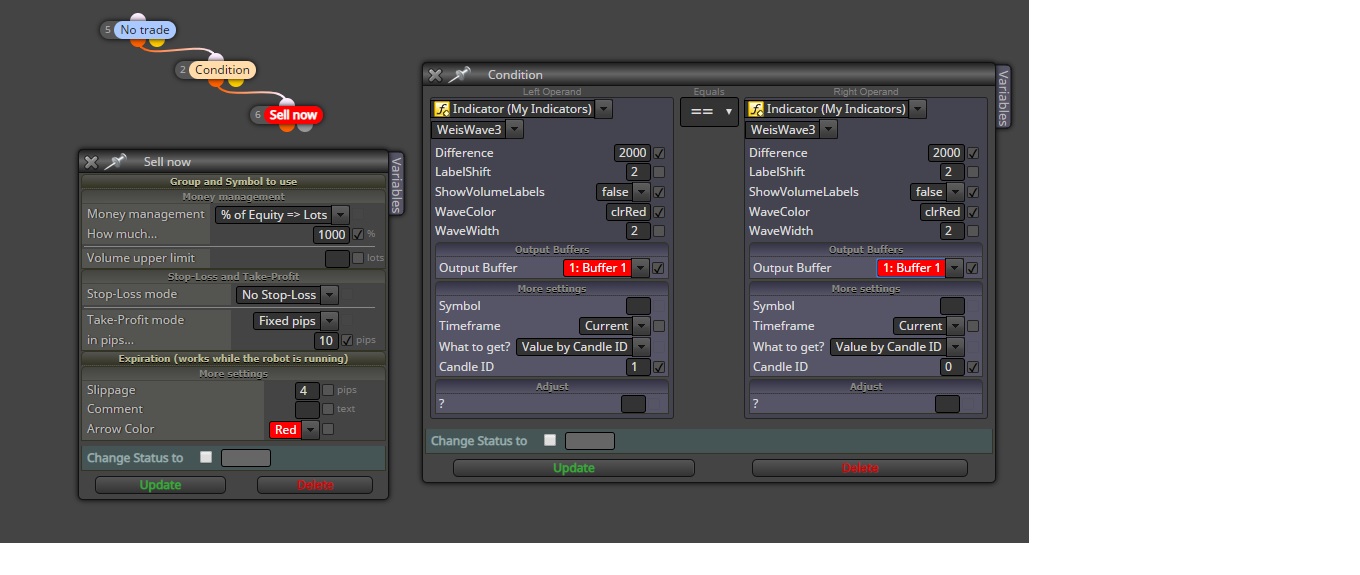Open the == comparison operator dropdown
The height and width of the screenshot is (575, 1360).
tap(709, 111)
